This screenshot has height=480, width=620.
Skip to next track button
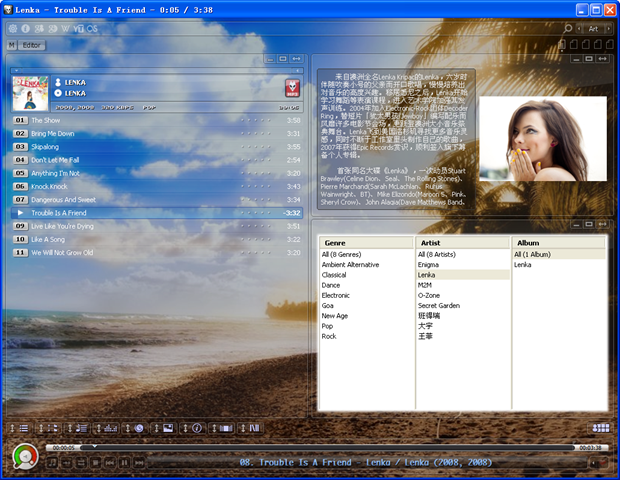click(139, 463)
